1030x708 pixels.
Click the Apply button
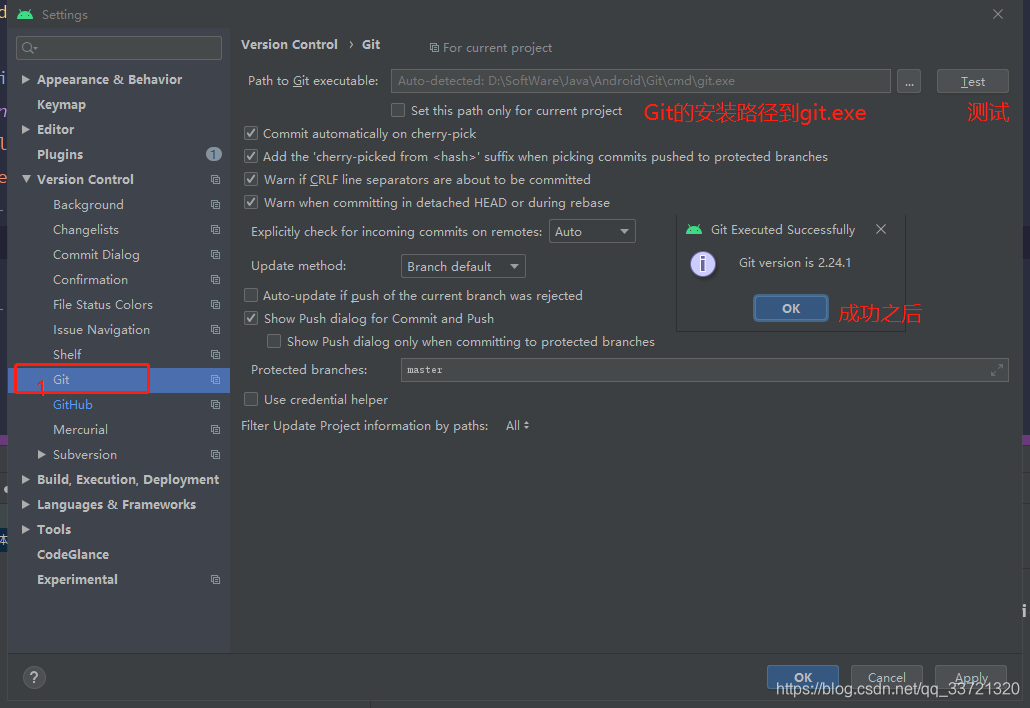[x=971, y=677]
